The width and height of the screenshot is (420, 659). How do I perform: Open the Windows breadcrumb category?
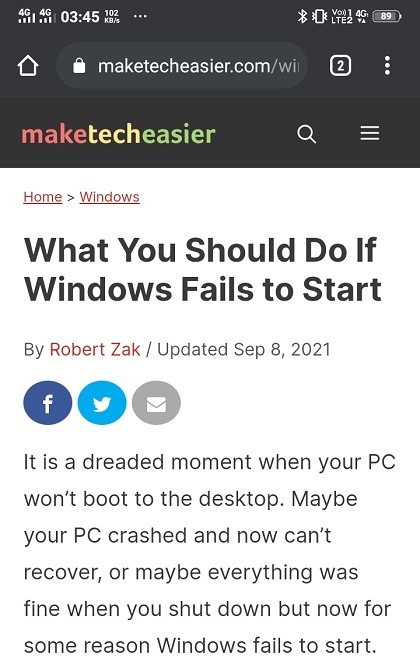[109, 197]
